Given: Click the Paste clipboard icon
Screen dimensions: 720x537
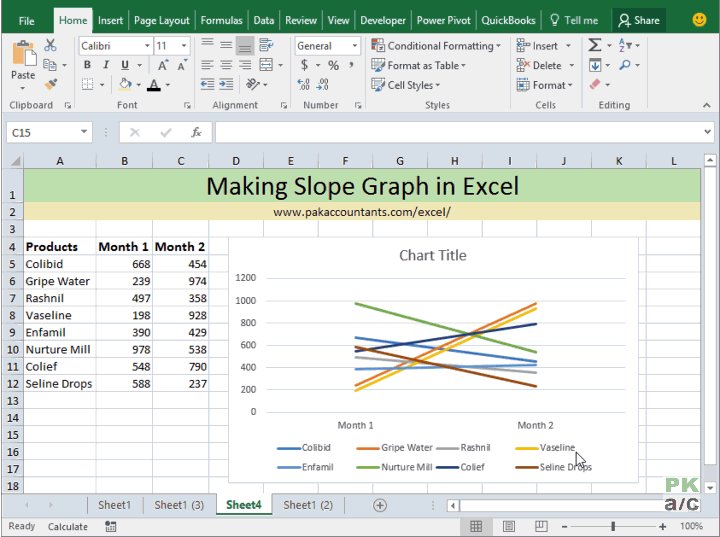Looking at the screenshot, I should [x=23, y=54].
